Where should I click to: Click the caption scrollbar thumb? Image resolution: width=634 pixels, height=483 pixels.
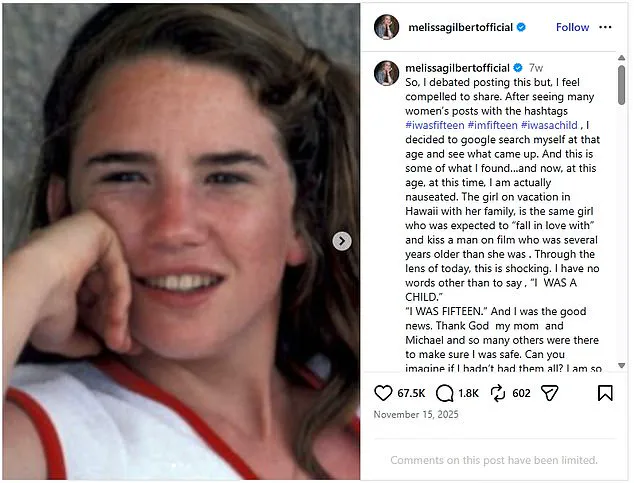[x=621, y=85]
